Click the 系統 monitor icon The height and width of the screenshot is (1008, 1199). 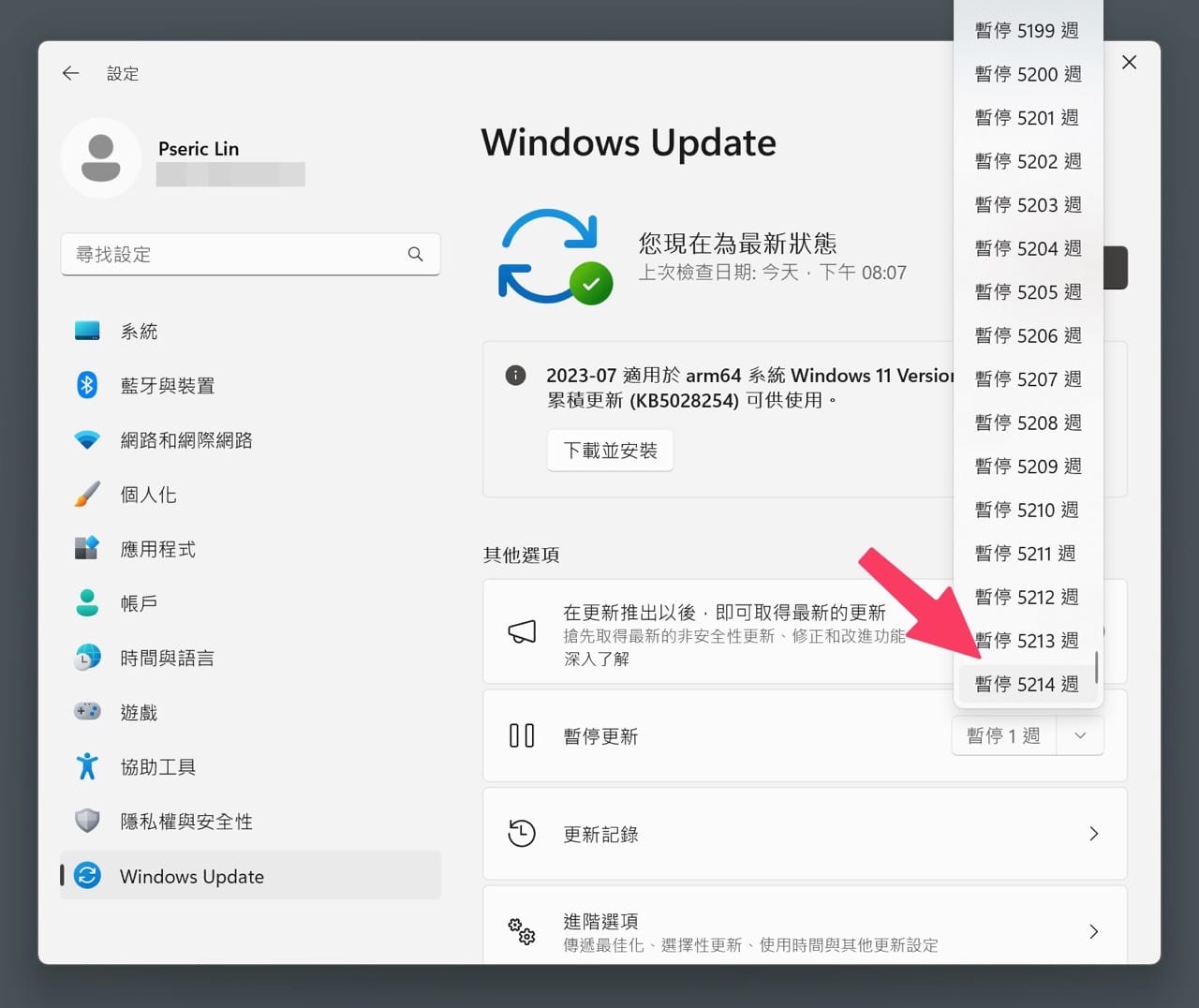click(87, 331)
